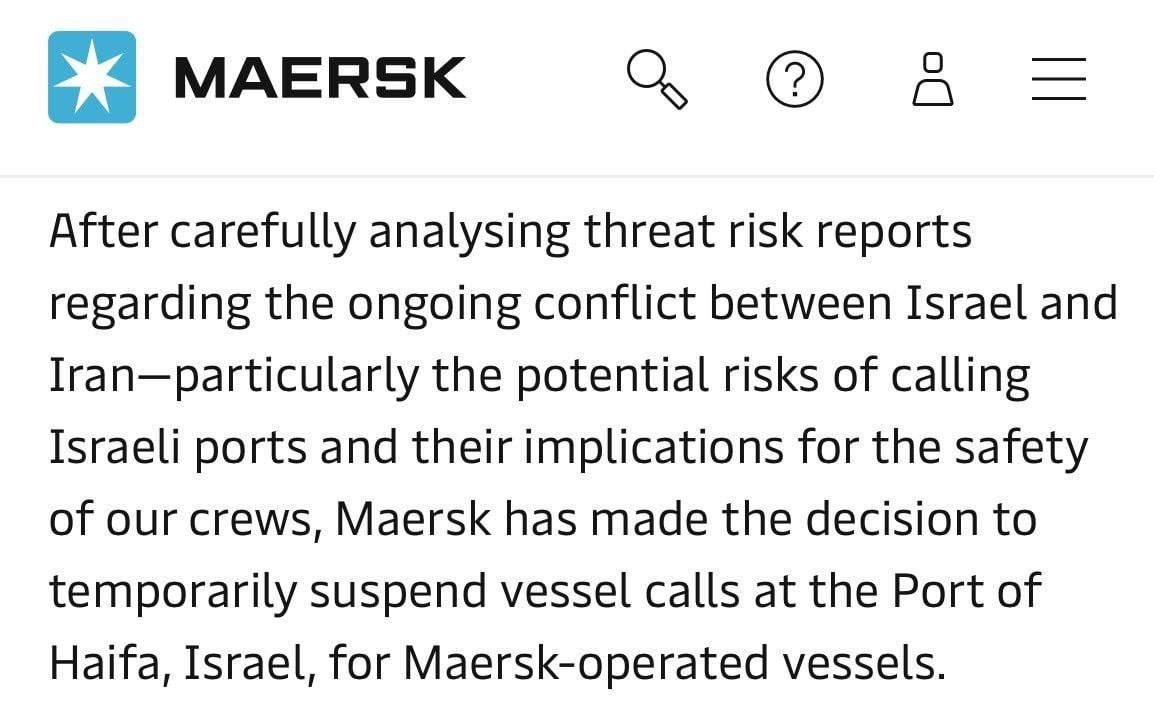Click the MAERSK wordmark in header

point(320,78)
